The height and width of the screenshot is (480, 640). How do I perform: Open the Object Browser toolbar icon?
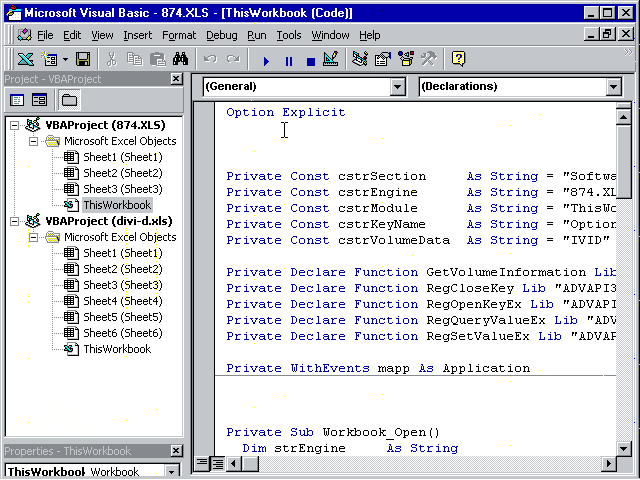coord(406,60)
